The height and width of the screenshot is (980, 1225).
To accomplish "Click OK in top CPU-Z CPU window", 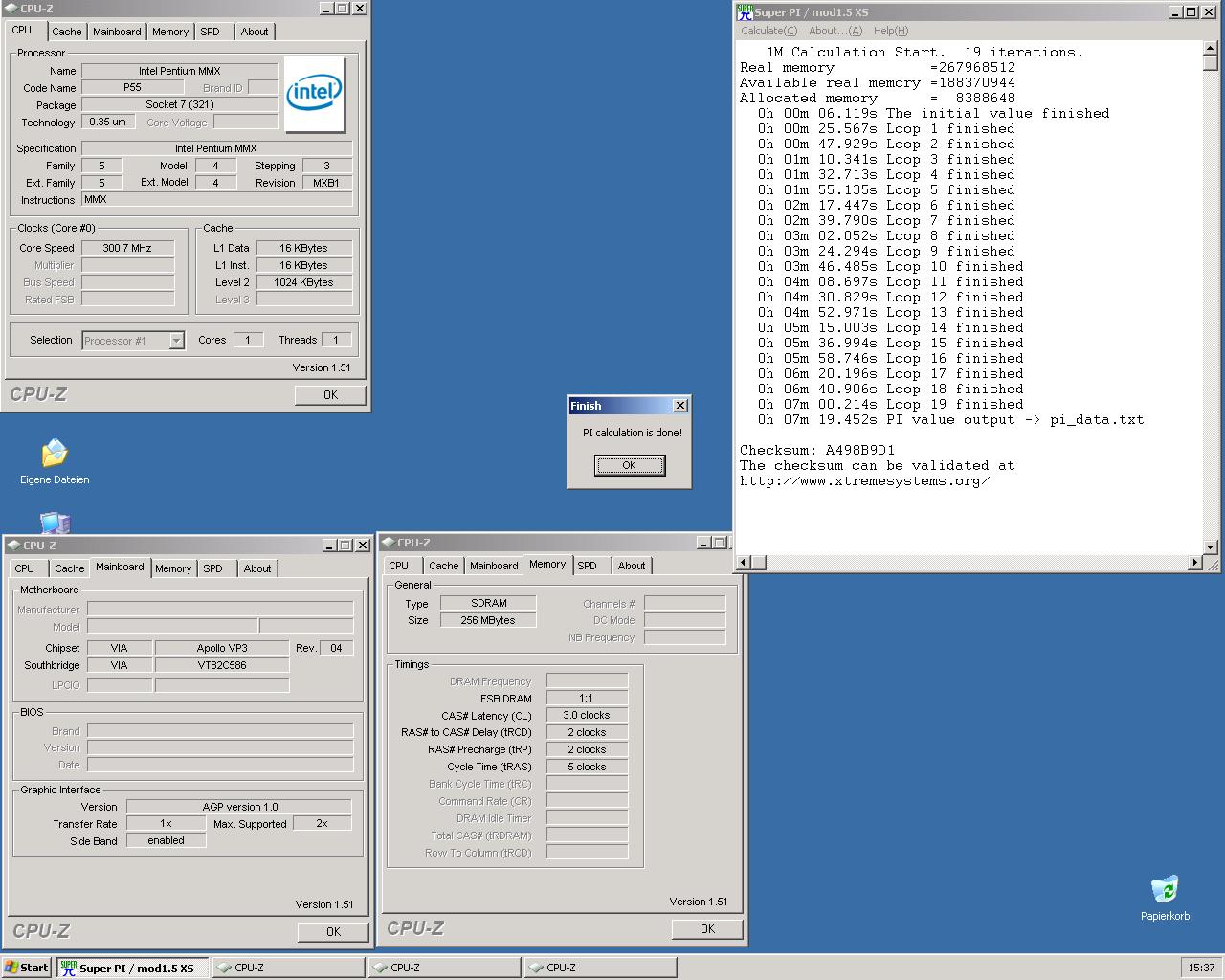I will pyautogui.click(x=330, y=394).
